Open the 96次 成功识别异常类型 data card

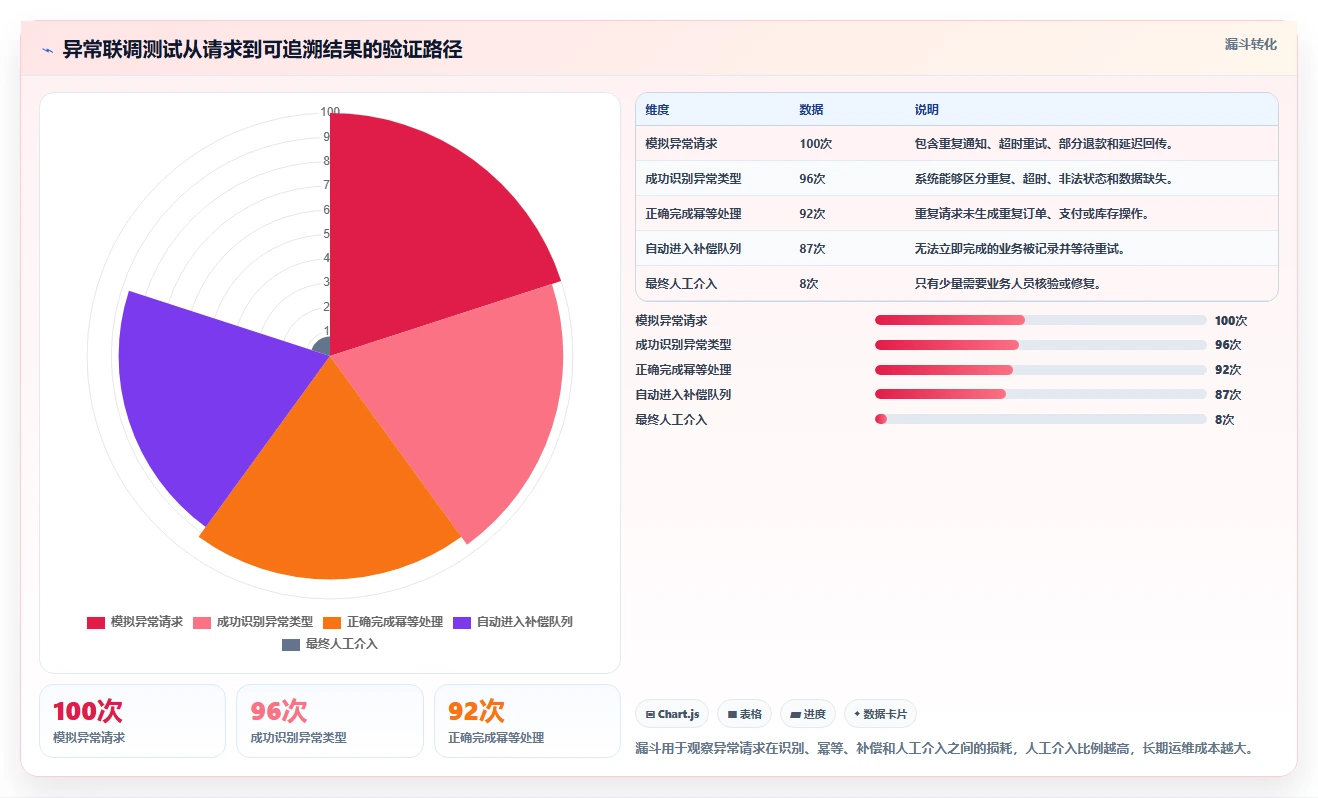click(330, 721)
